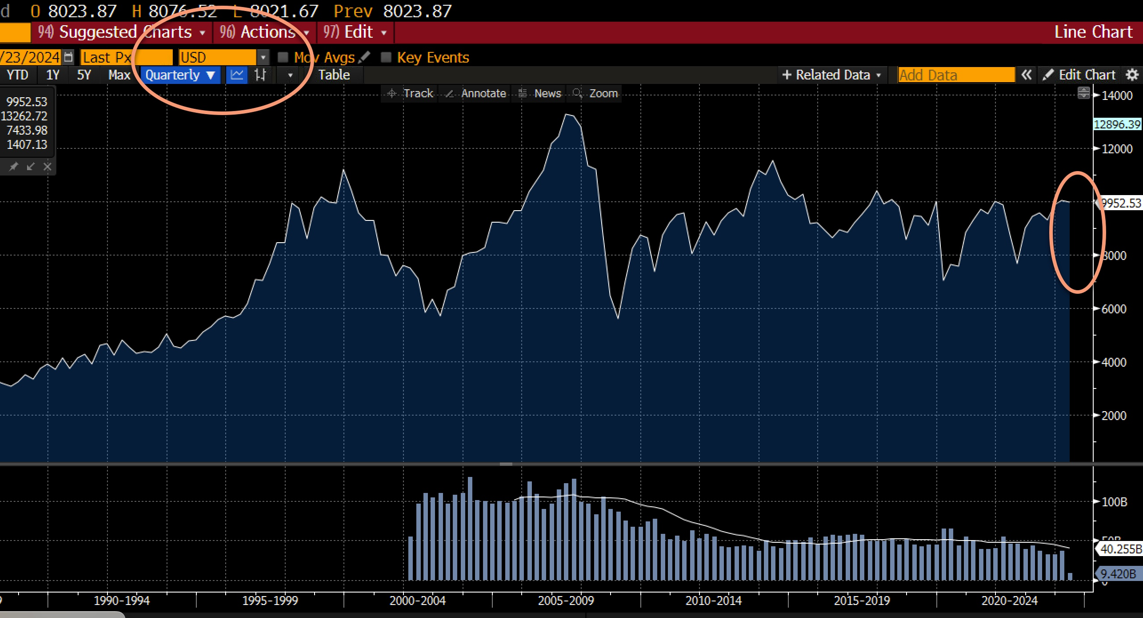The height and width of the screenshot is (618, 1143).
Task: Open the calendar date picker icon
Action: 66,57
